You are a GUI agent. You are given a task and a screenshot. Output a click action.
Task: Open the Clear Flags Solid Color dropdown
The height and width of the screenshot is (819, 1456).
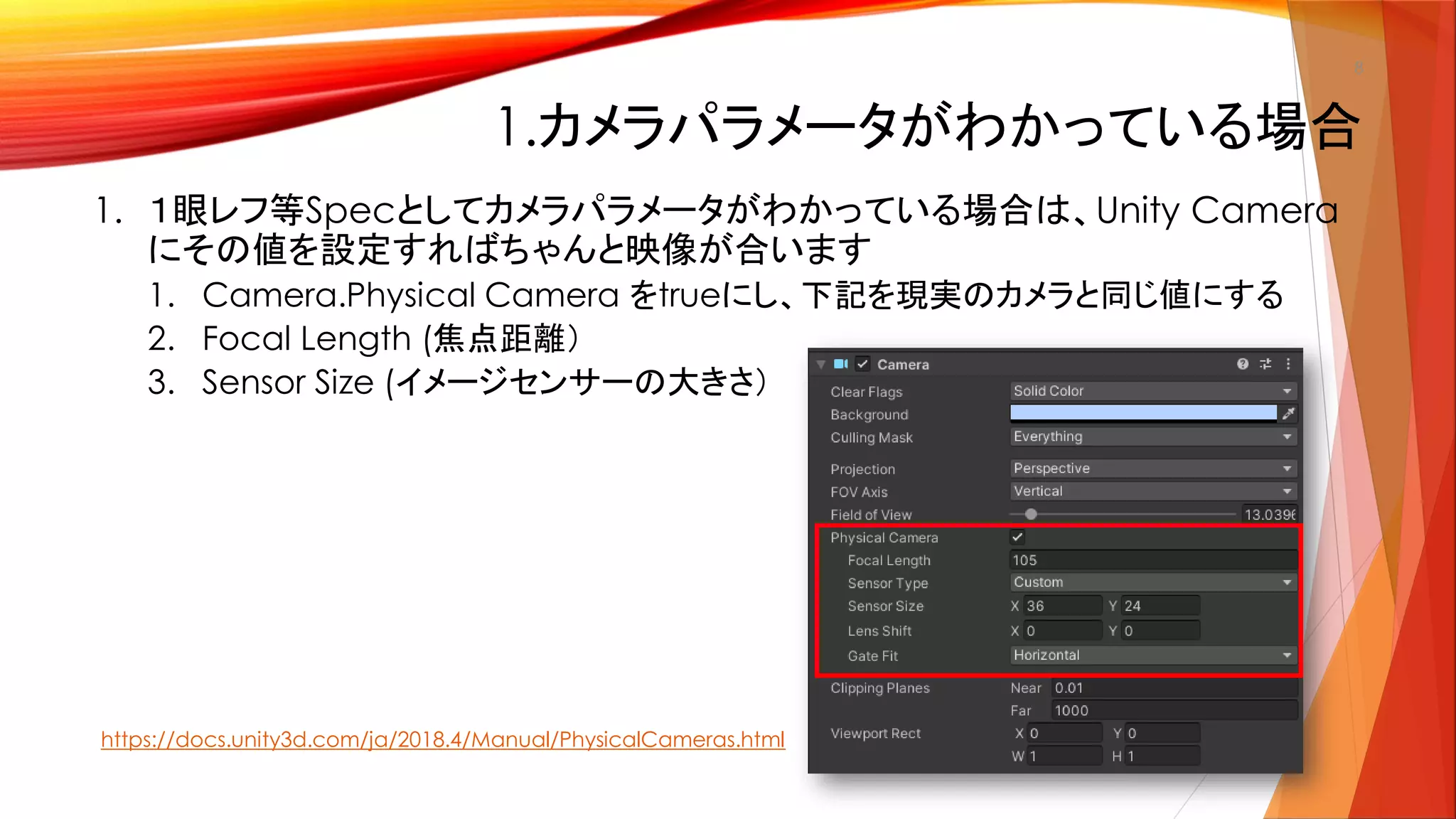(1153, 391)
